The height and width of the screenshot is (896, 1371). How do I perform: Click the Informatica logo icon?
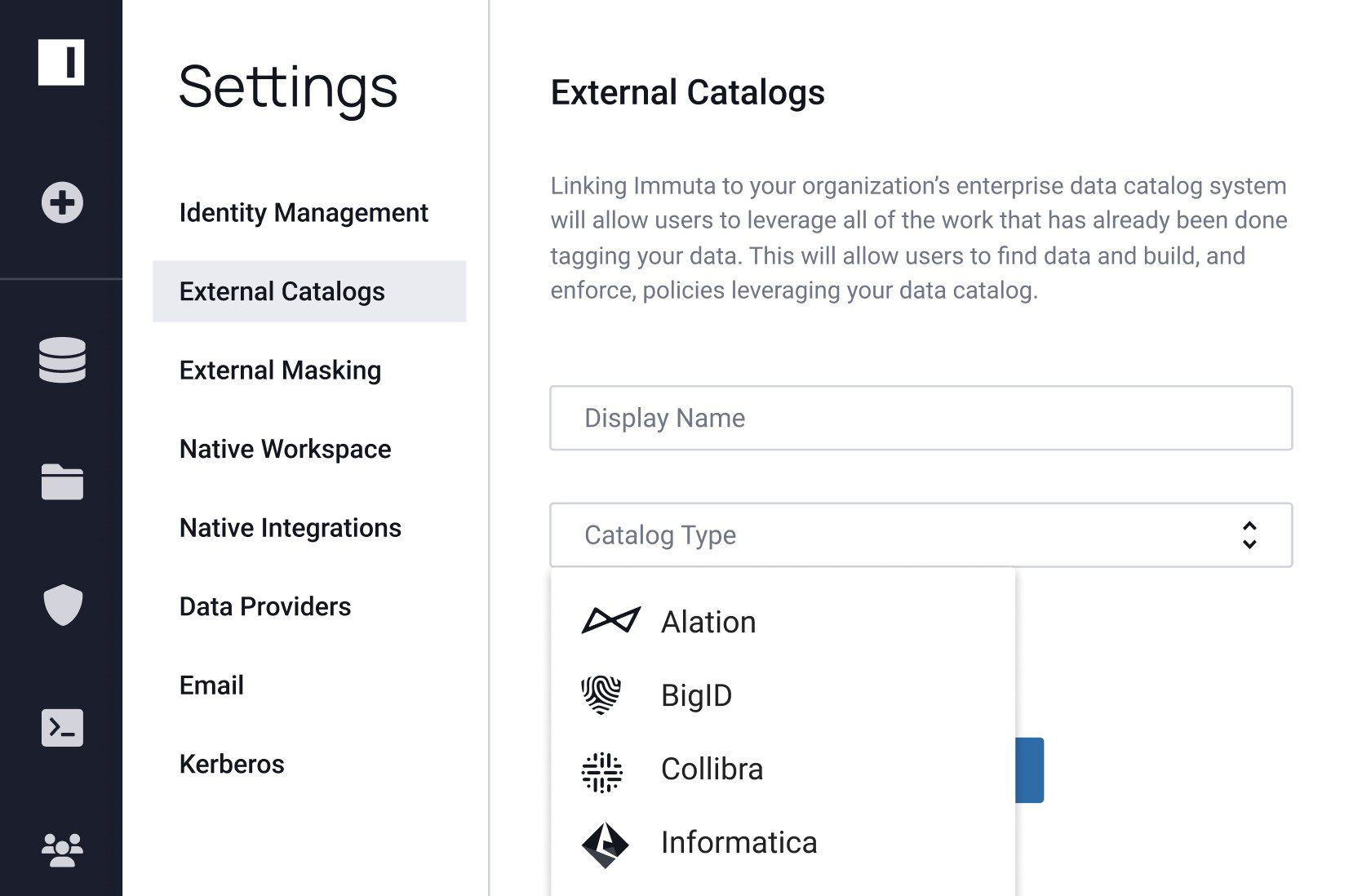605,845
